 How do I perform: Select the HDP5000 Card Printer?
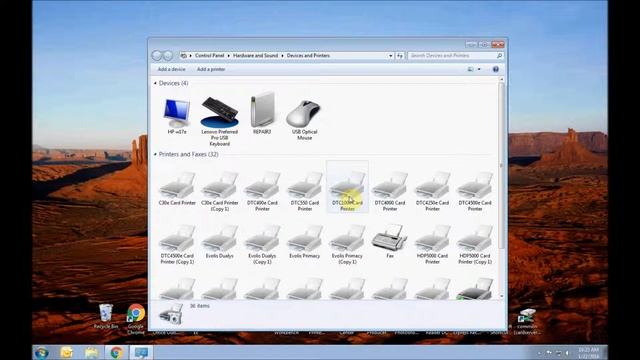click(432, 244)
